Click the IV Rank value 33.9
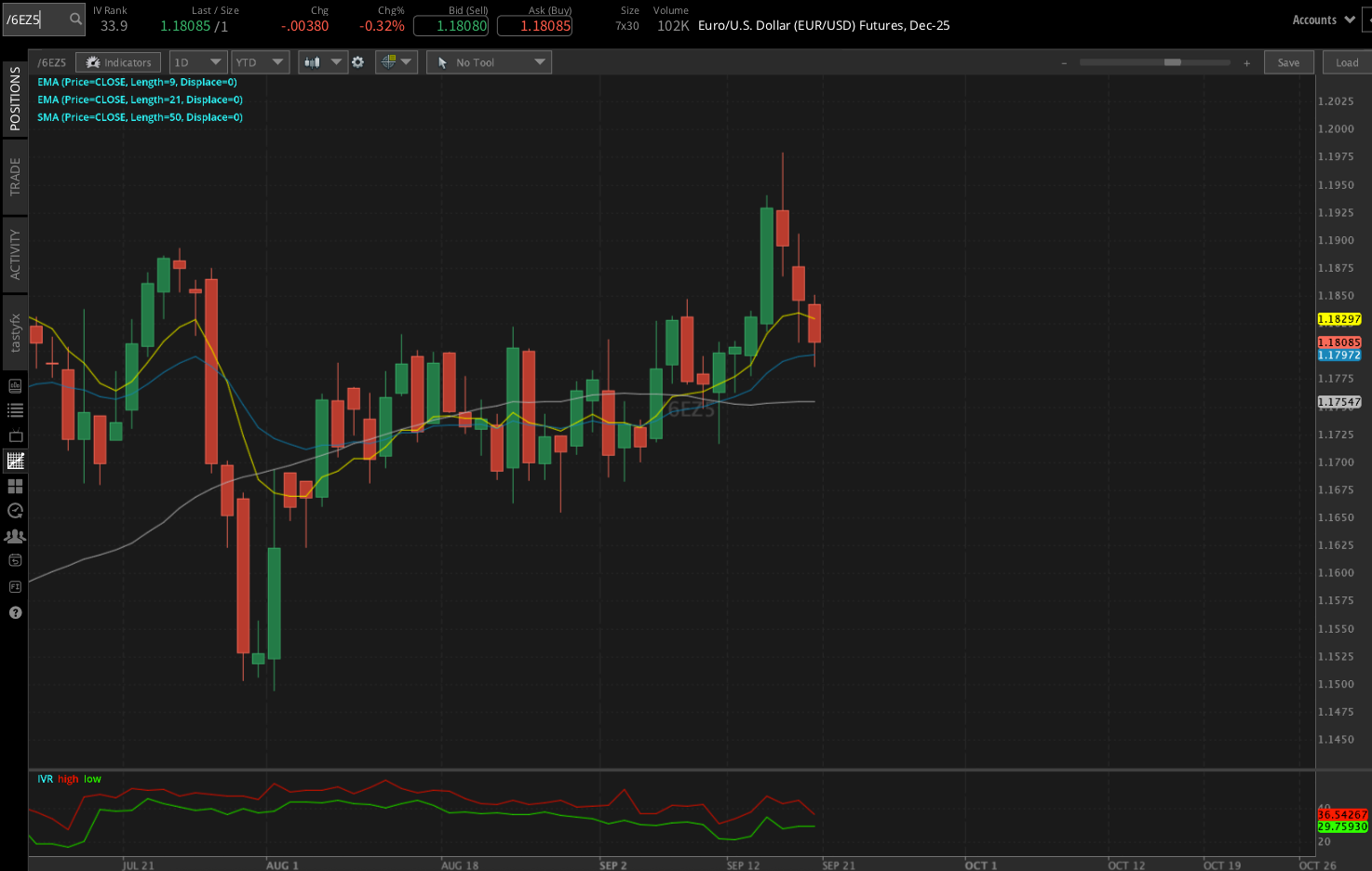 coord(114,26)
